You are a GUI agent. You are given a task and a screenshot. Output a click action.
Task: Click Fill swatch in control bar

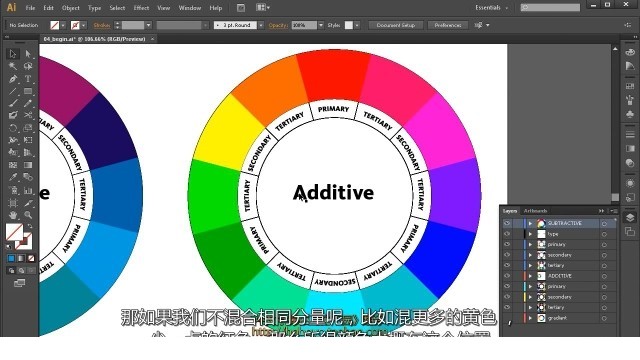[x=55, y=25]
